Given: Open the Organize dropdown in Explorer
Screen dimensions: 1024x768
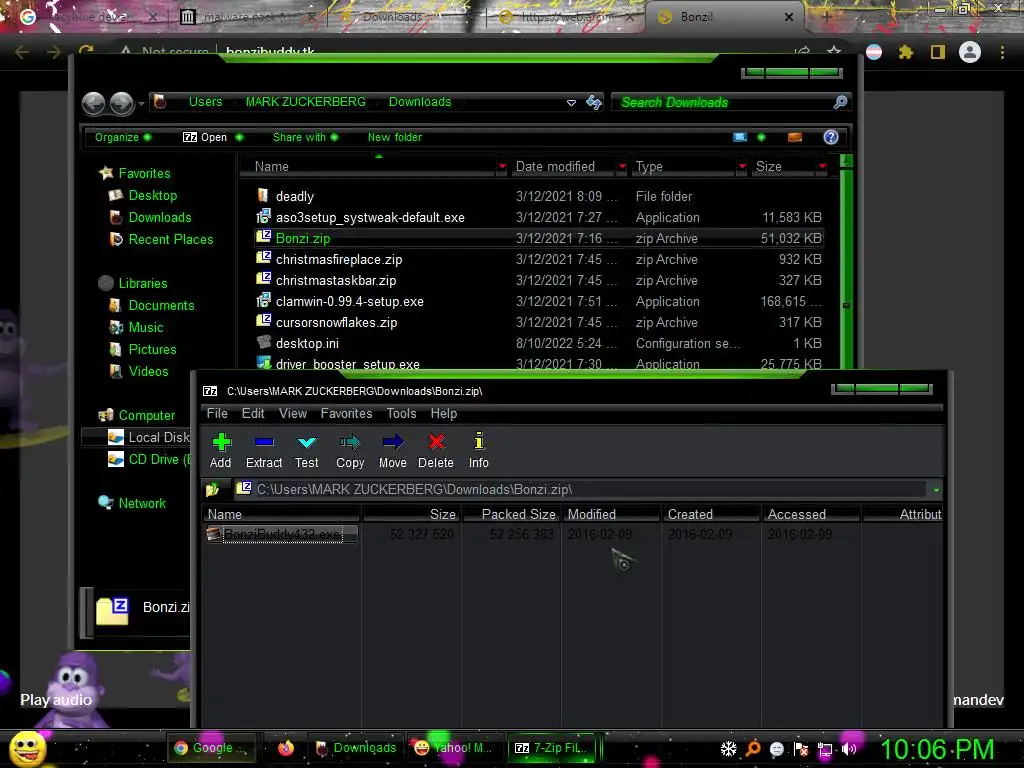Looking at the screenshot, I should [x=123, y=137].
